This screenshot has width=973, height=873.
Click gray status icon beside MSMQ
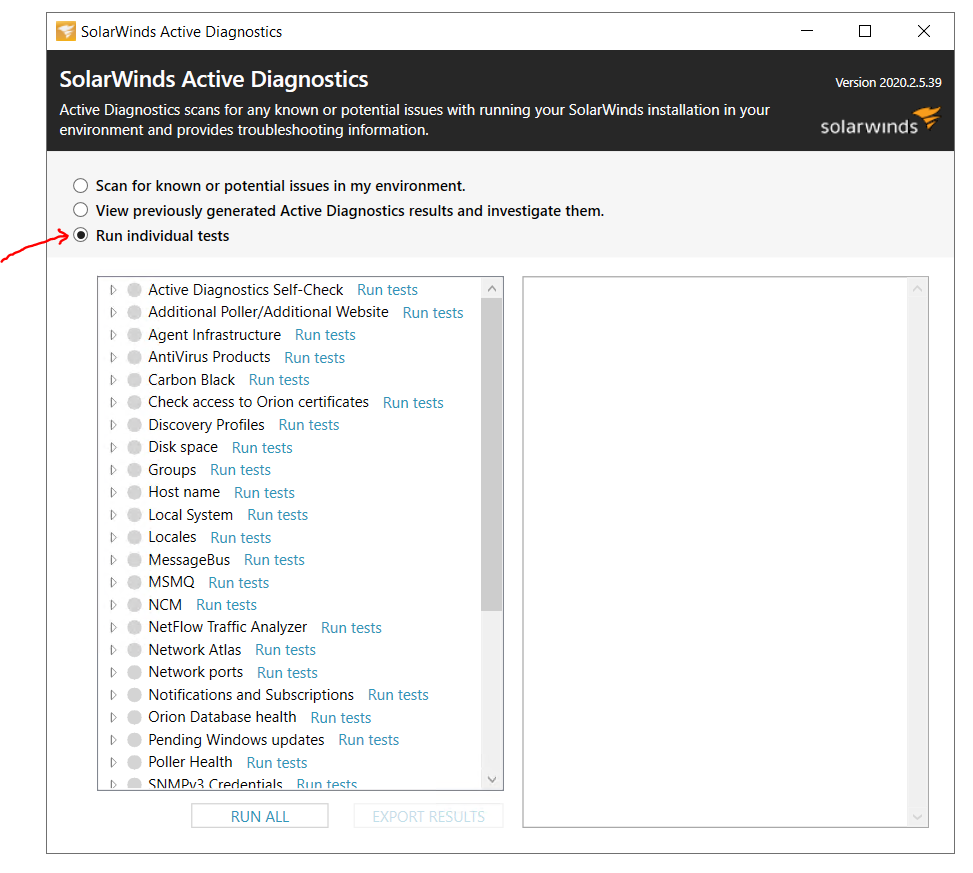[134, 582]
